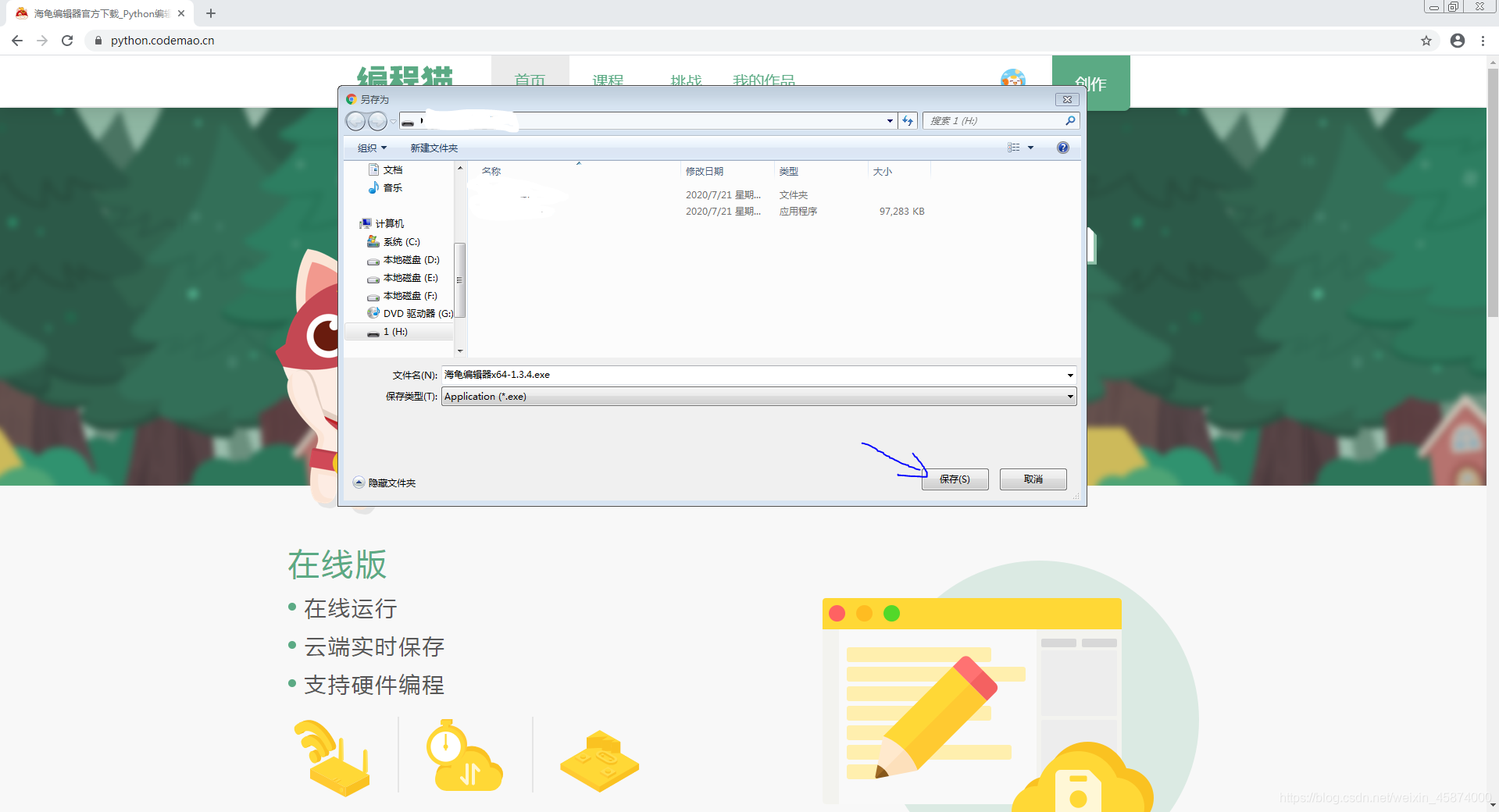This screenshot has height=812, width=1499.
Task: Click the 编程猫 logo
Action: pos(405,76)
